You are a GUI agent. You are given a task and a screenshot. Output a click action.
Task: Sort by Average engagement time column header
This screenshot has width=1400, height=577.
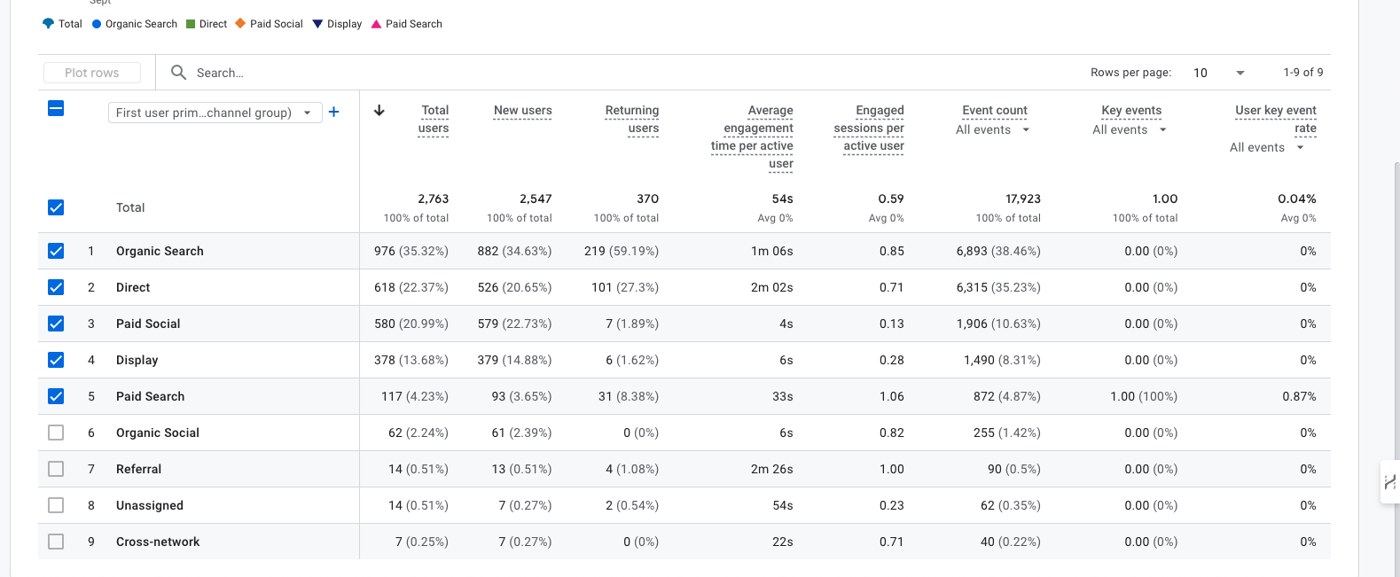[x=752, y=137]
